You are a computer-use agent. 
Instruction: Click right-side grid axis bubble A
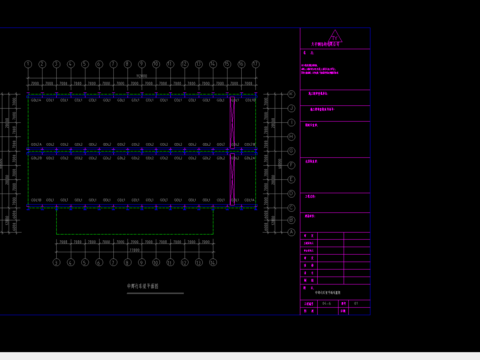click(x=292, y=232)
